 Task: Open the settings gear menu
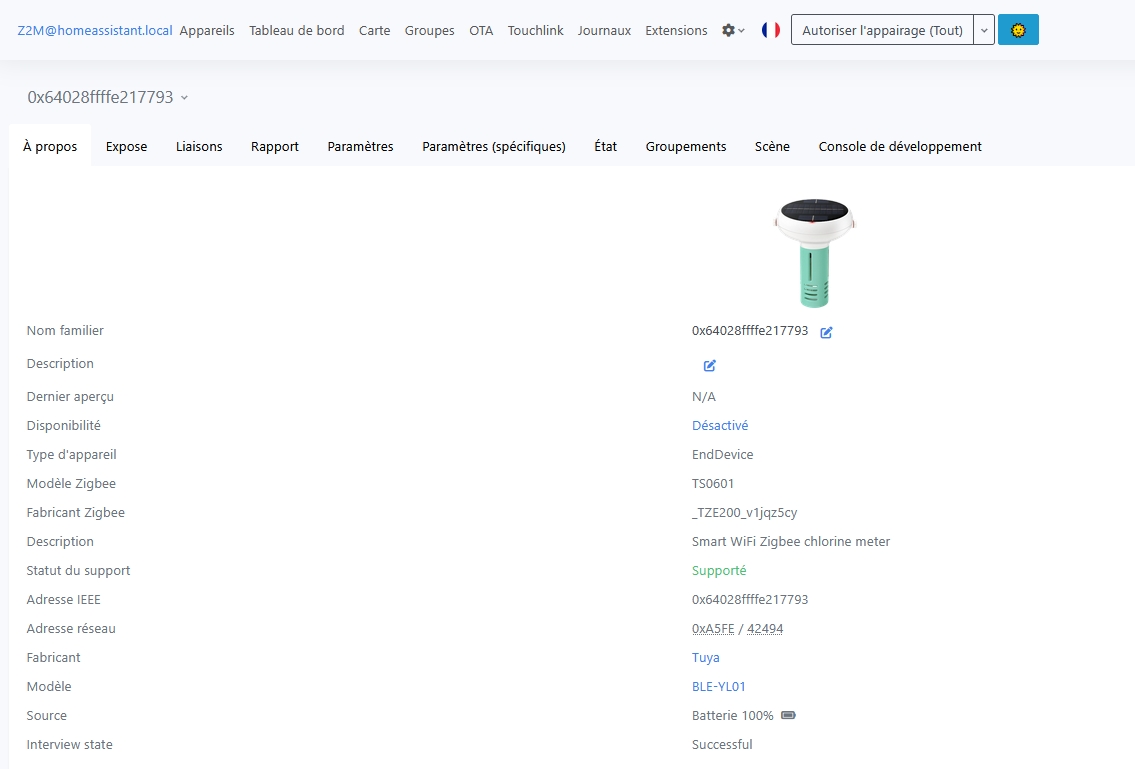coord(733,30)
